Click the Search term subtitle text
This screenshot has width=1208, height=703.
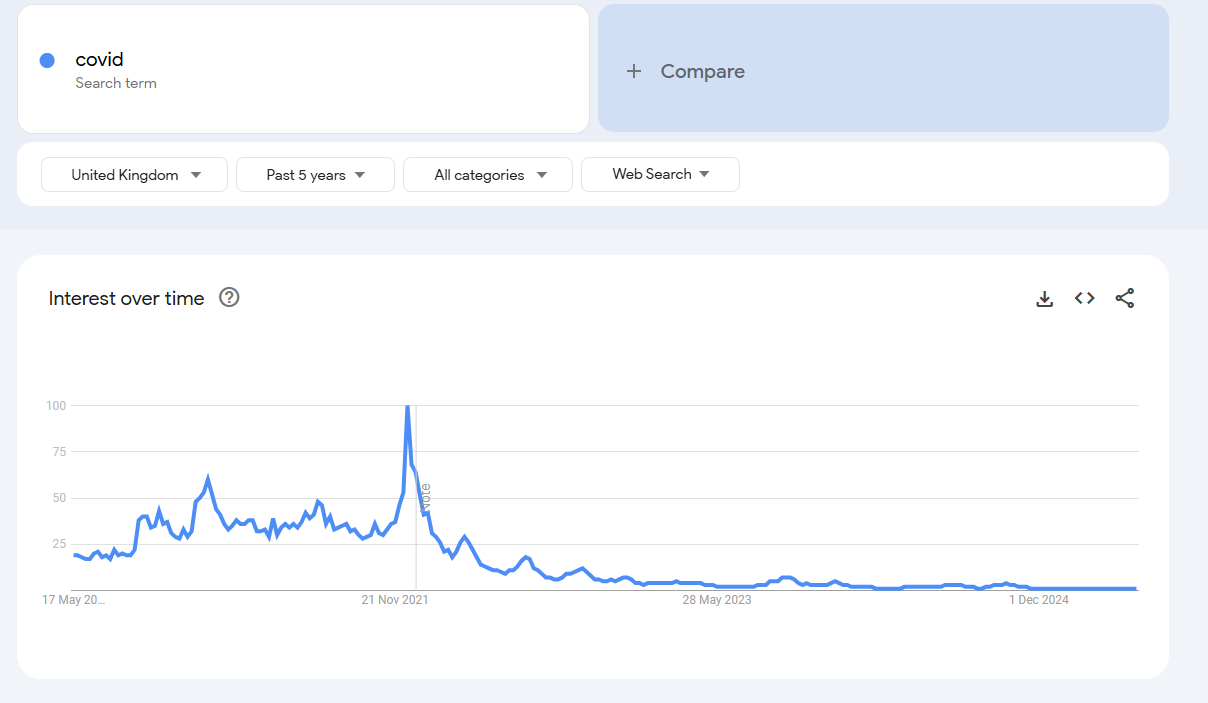point(116,83)
